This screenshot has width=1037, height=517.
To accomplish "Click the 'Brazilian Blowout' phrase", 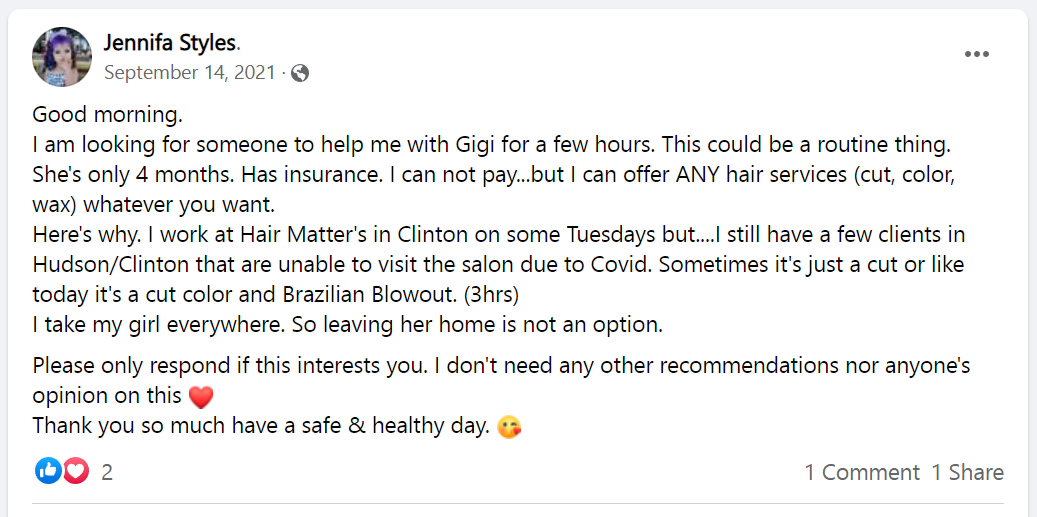I will tap(371, 296).
